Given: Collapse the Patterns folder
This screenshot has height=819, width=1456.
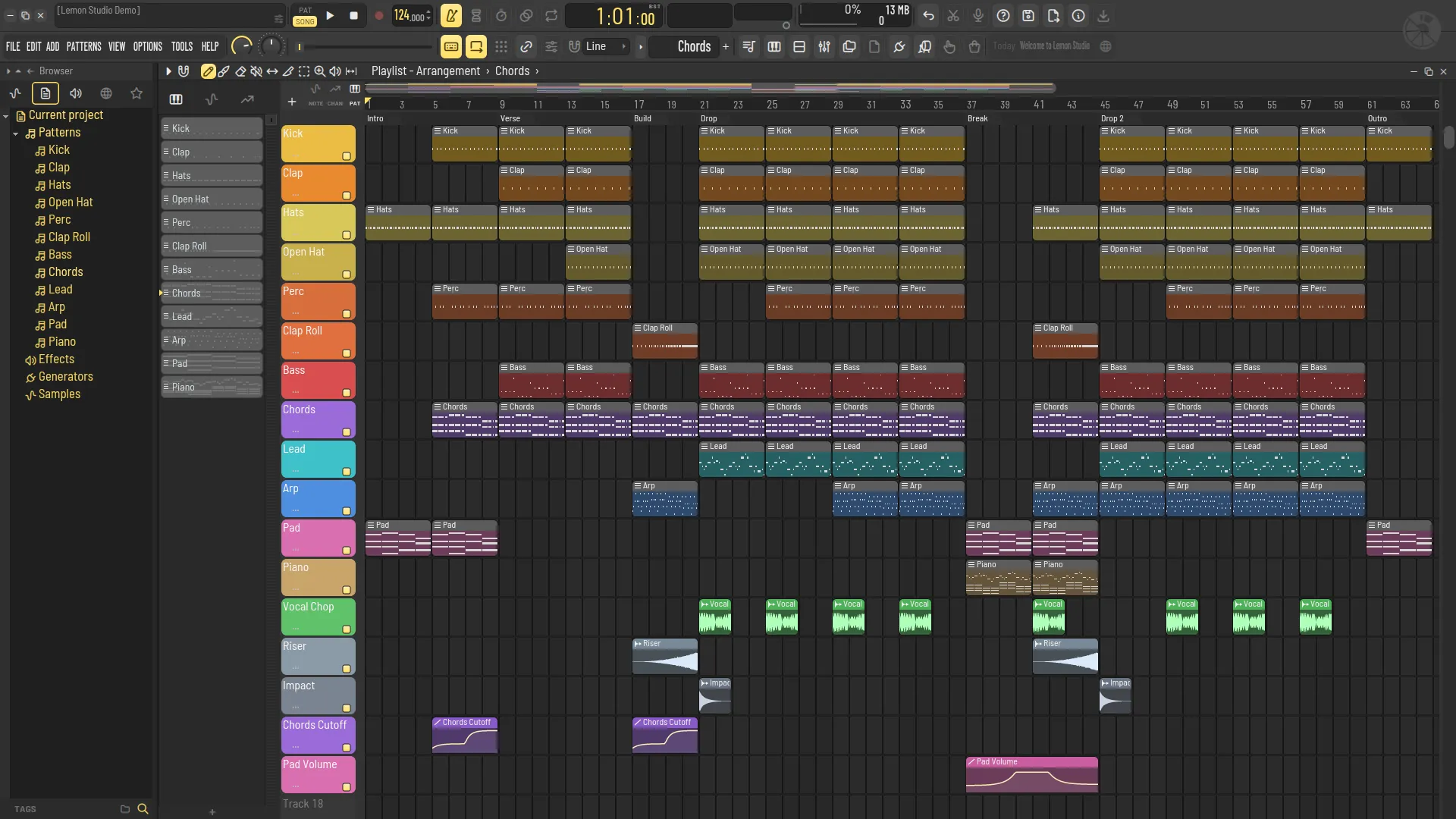Looking at the screenshot, I should point(16,133).
